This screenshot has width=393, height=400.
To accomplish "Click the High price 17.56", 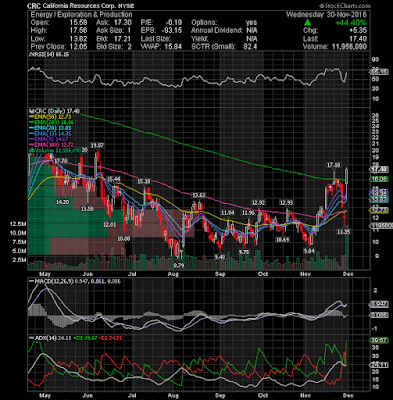I will pos(79,31).
